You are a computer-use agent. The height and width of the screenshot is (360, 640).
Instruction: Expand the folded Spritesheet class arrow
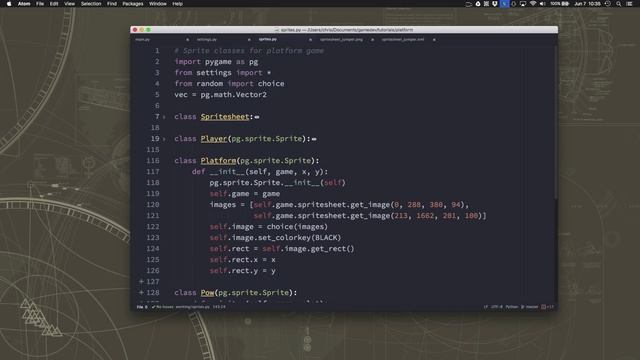click(164, 117)
